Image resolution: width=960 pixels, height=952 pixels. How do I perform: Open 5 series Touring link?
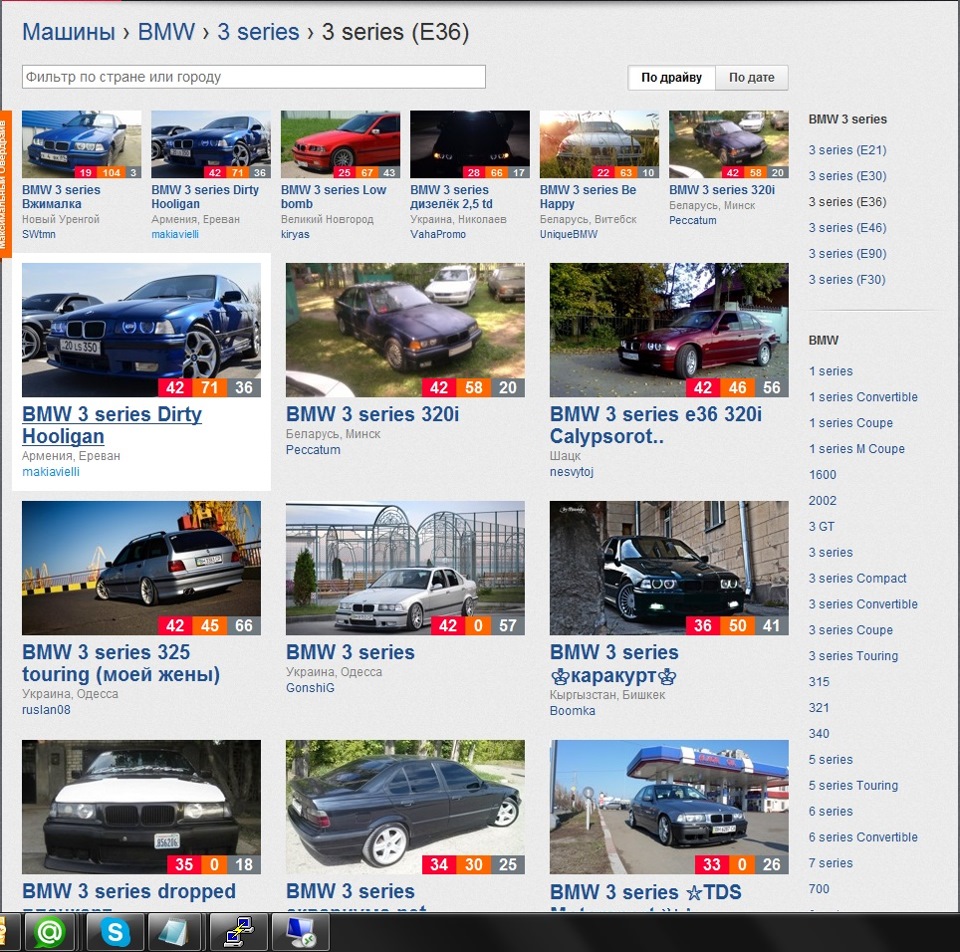[x=853, y=785]
